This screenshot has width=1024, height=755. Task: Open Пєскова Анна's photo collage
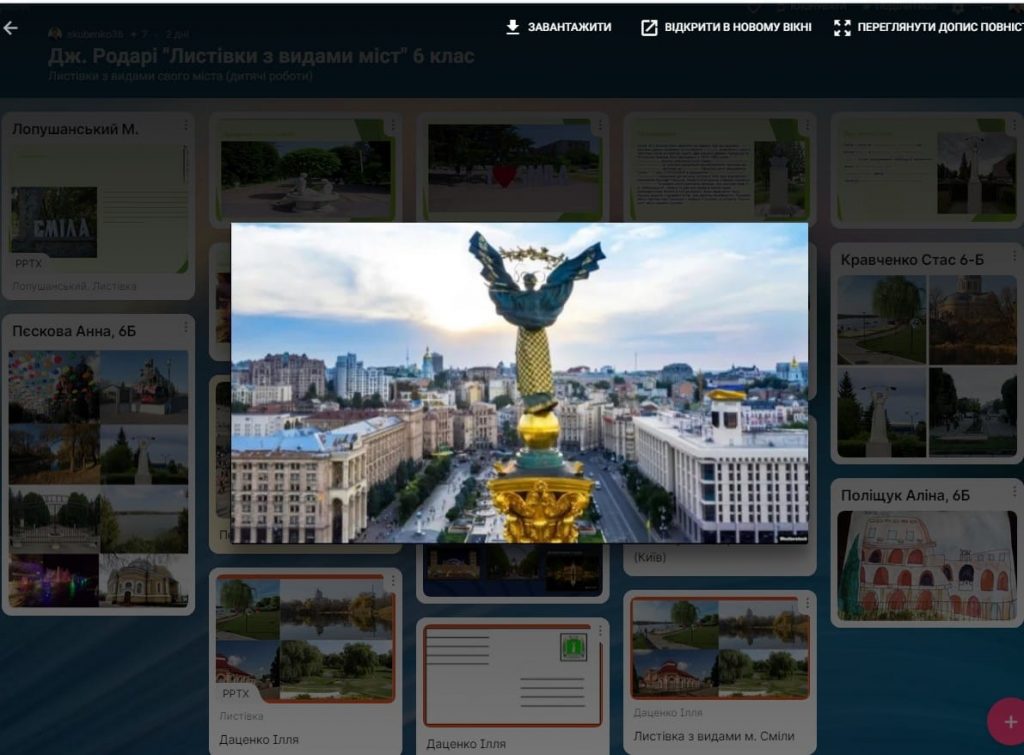[99, 479]
